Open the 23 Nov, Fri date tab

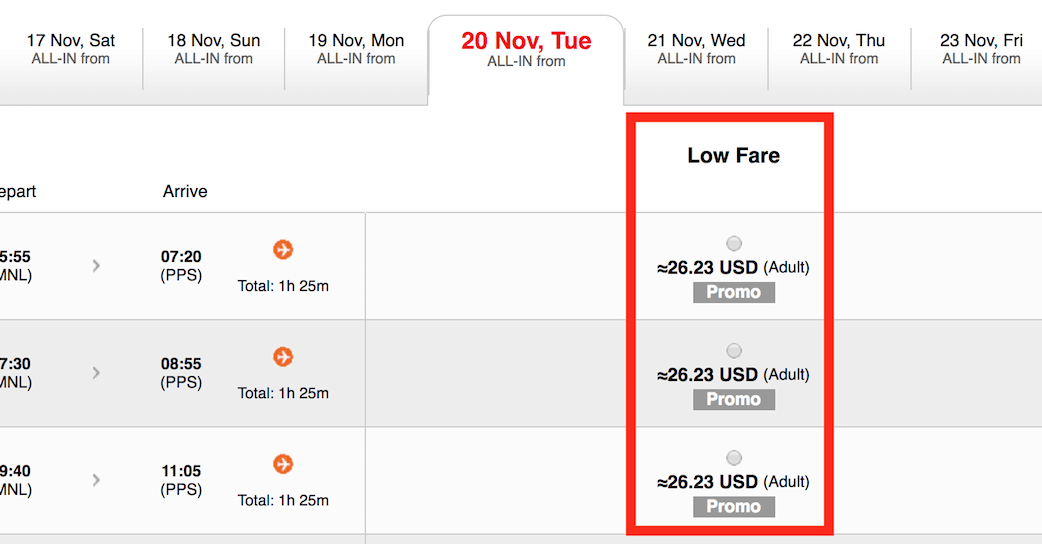(x=981, y=49)
